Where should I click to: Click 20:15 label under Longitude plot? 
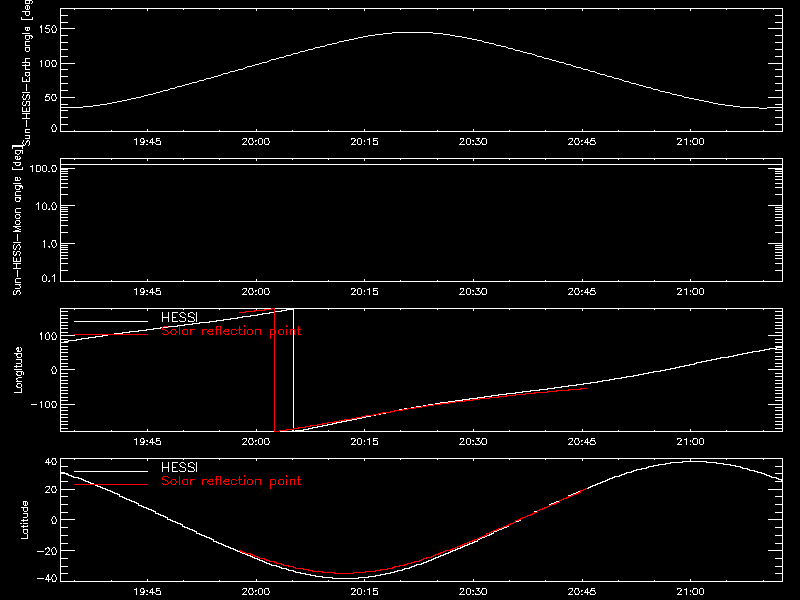364,442
